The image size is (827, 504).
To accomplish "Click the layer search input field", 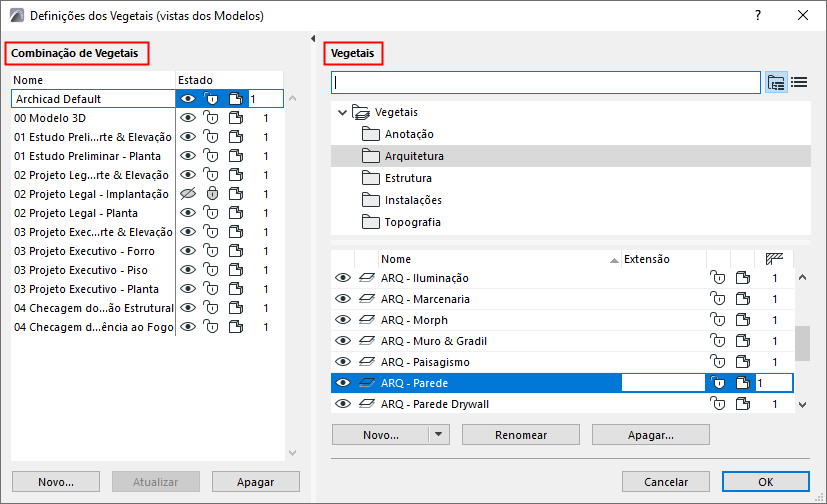I will click(546, 82).
